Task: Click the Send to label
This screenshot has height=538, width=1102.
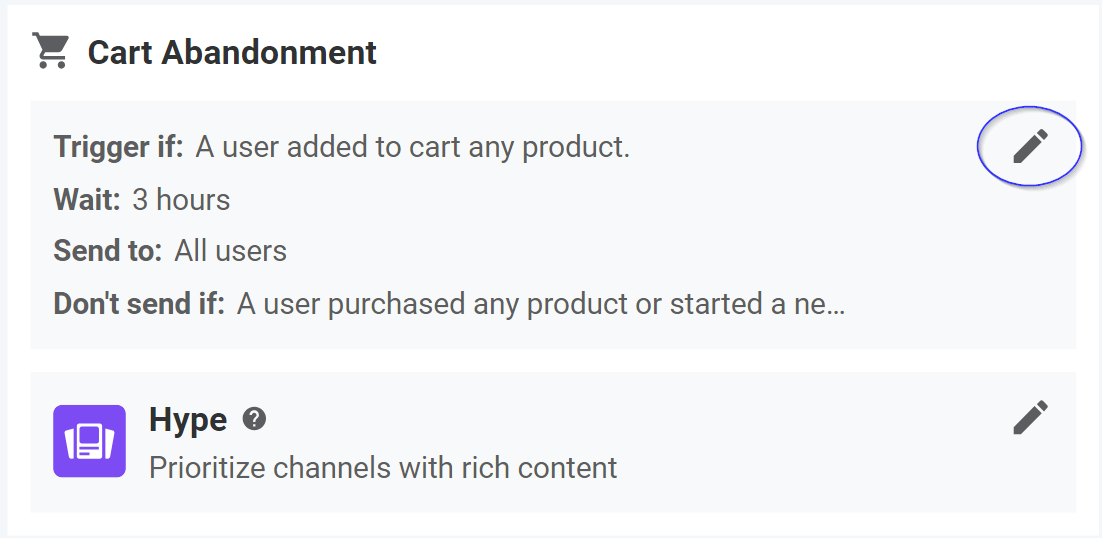Action: [x=108, y=251]
